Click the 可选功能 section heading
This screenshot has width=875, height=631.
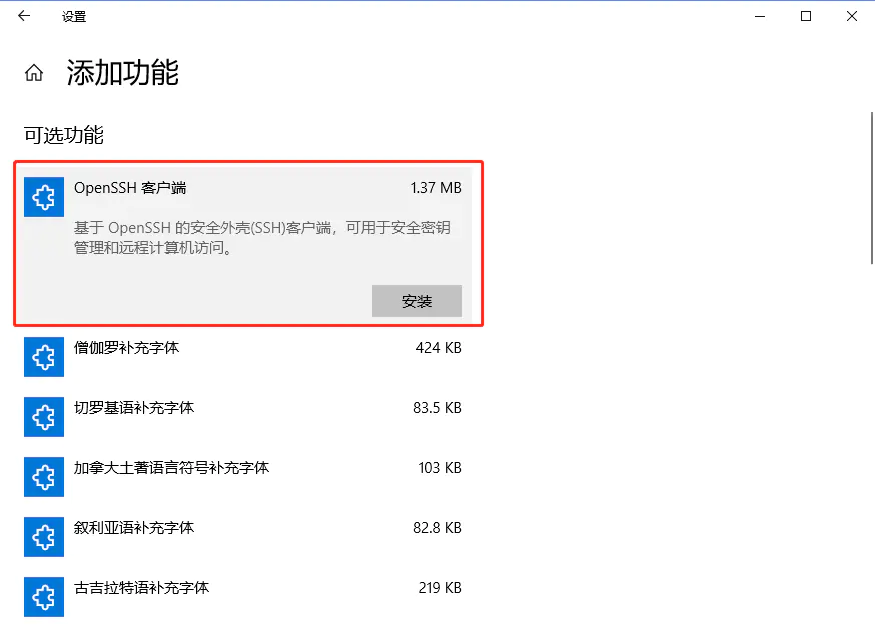(x=64, y=135)
